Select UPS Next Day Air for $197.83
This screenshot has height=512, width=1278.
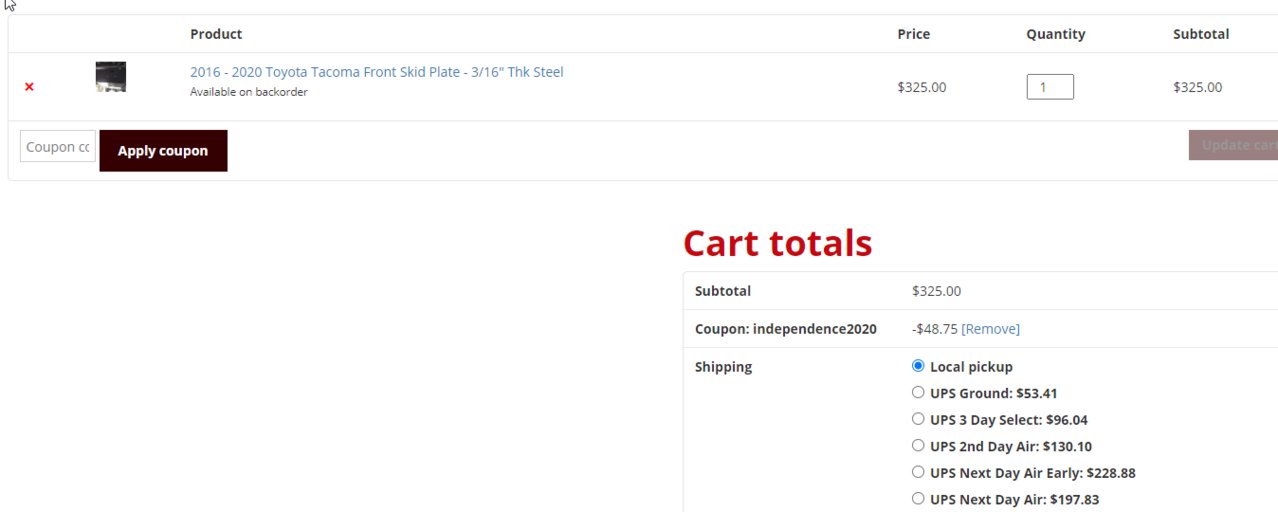(x=918, y=499)
